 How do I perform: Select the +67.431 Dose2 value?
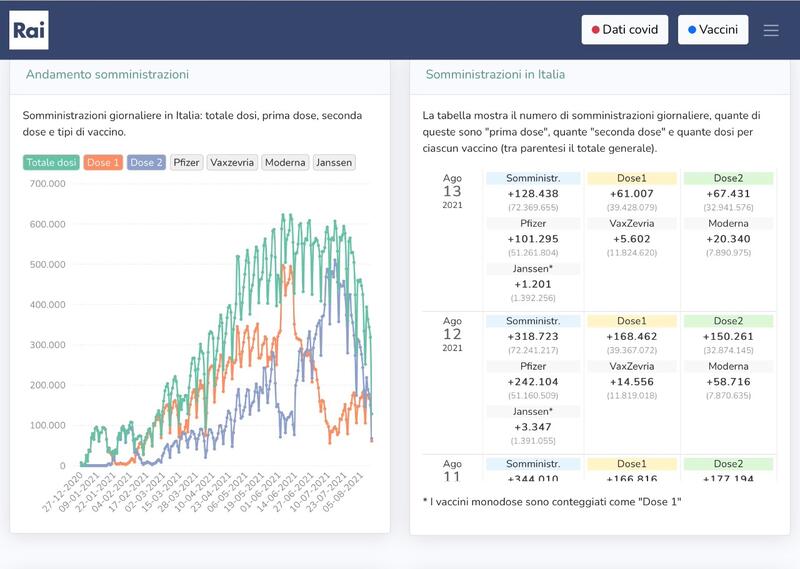point(728,193)
